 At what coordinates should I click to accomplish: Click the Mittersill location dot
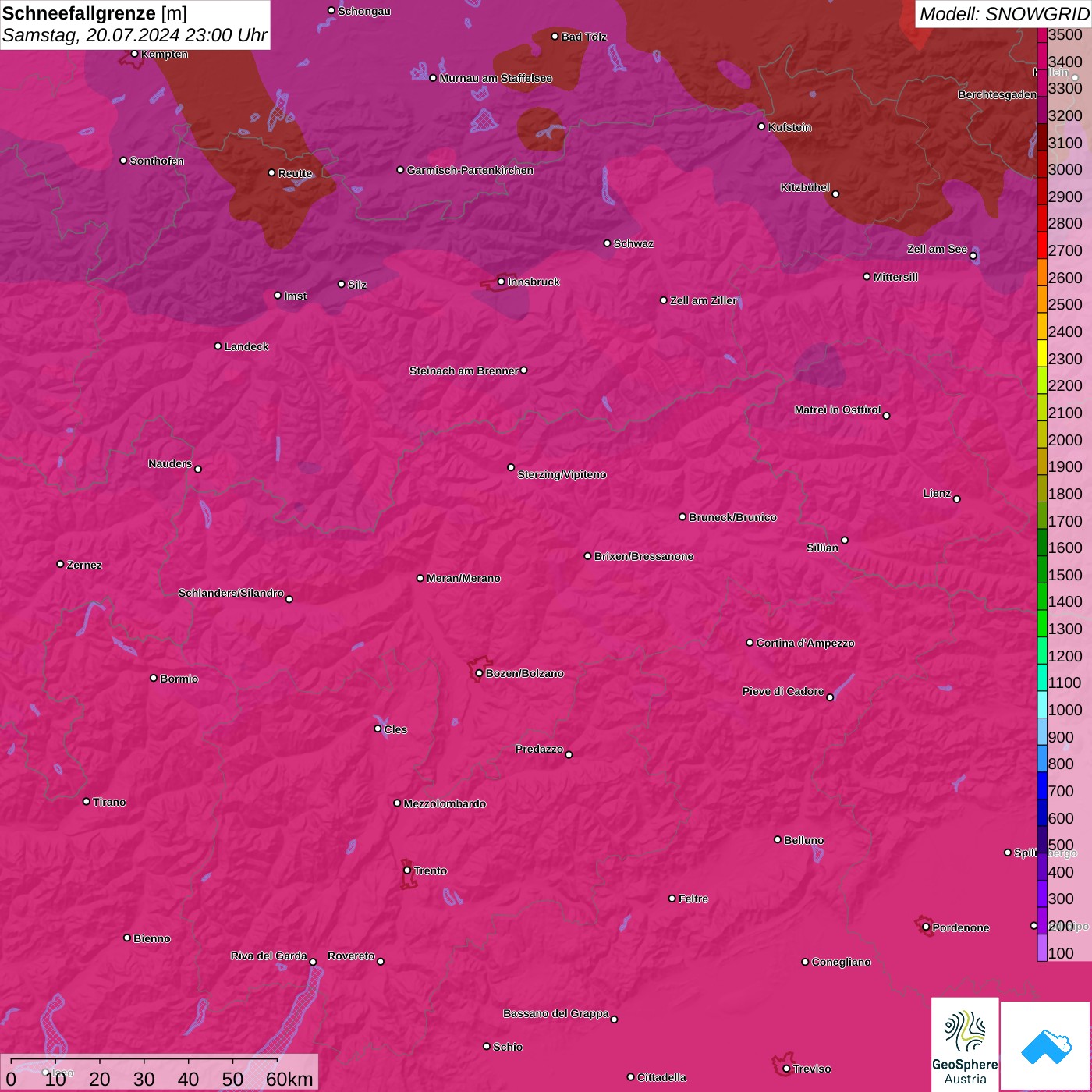[x=867, y=276]
